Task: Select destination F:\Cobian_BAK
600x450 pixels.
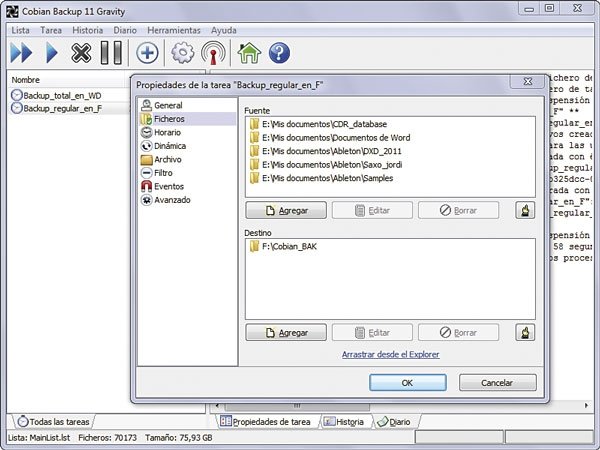Action: 283,246
